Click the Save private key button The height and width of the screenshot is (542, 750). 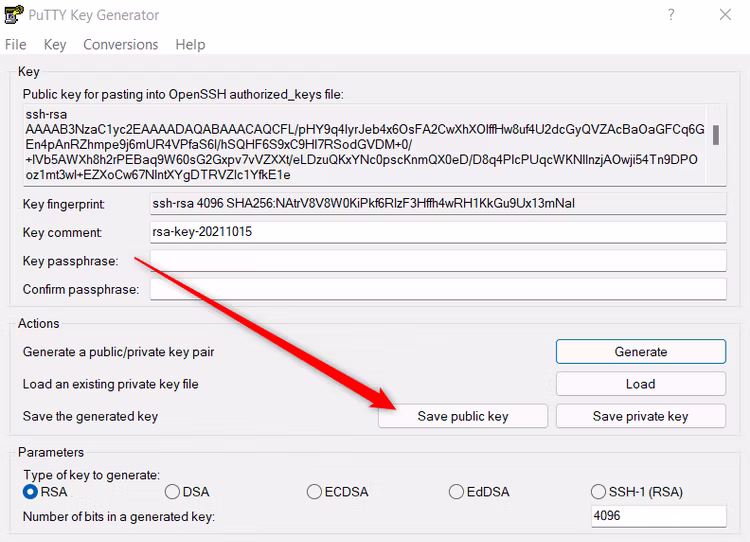640,416
